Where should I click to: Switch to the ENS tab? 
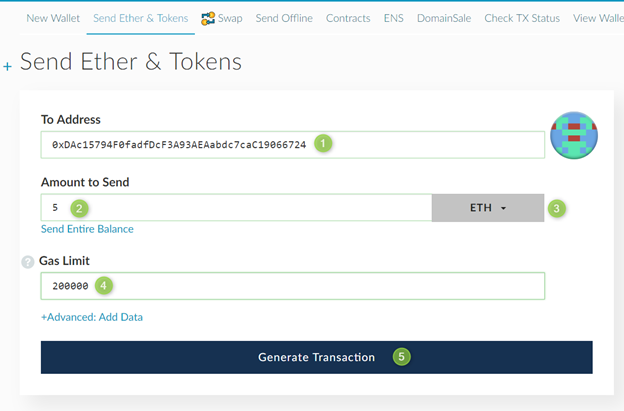(x=393, y=18)
